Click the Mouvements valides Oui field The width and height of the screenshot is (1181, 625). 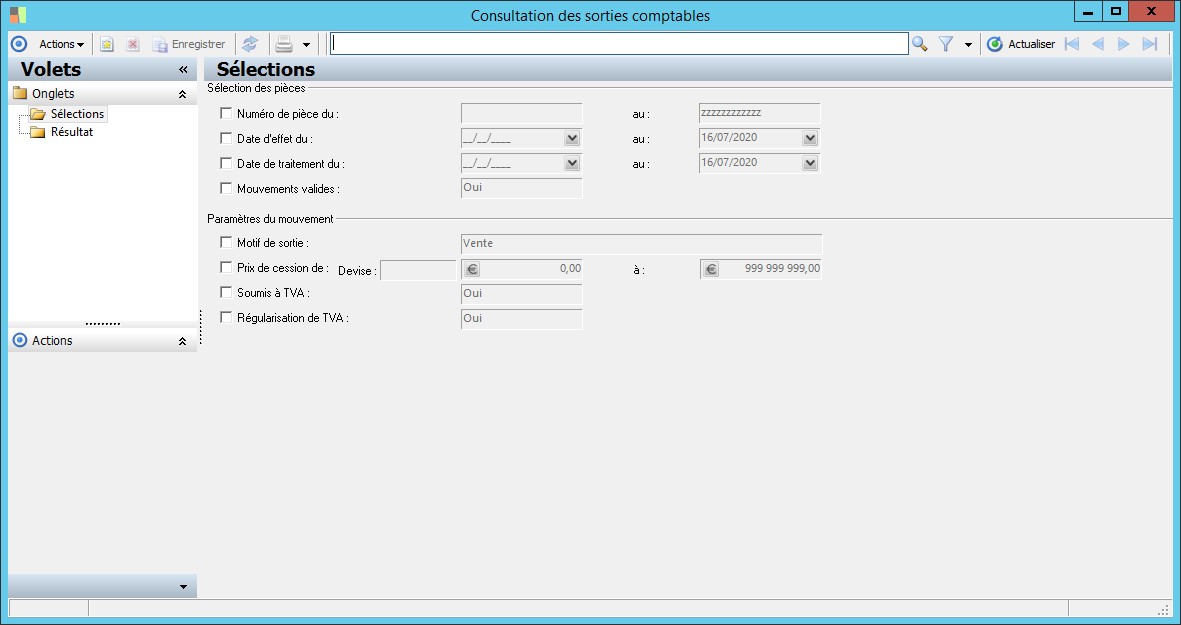coord(521,188)
